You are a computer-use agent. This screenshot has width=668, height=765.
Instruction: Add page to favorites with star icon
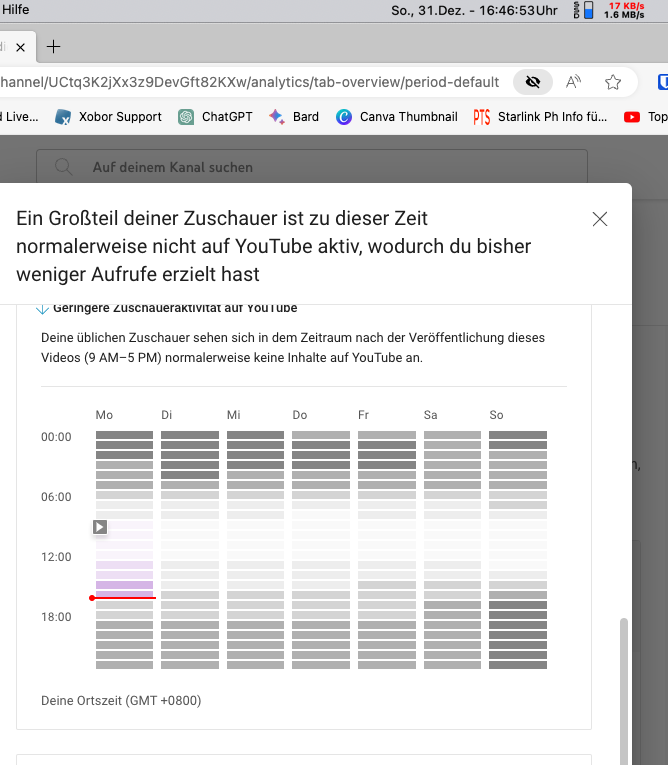click(613, 82)
